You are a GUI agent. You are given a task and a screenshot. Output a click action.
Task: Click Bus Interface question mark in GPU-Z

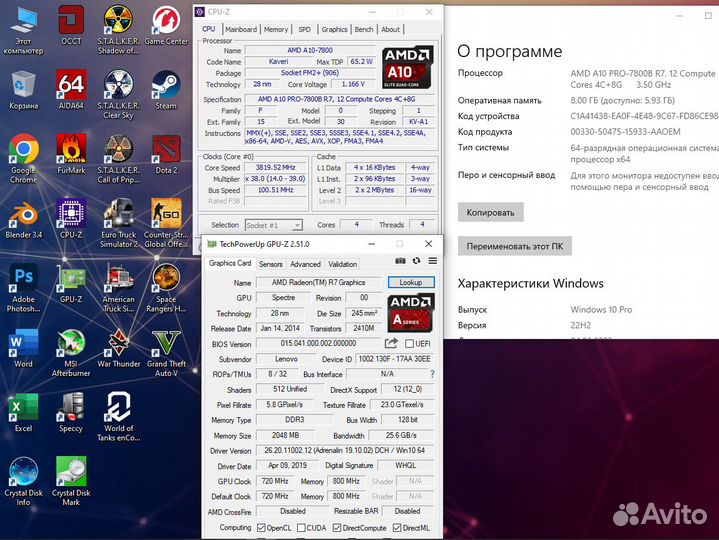click(432, 374)
